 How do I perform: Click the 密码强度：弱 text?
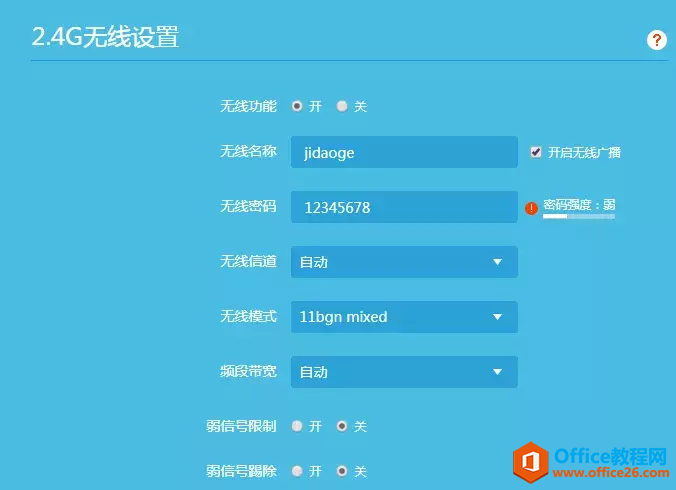click(x=579, y=205)
